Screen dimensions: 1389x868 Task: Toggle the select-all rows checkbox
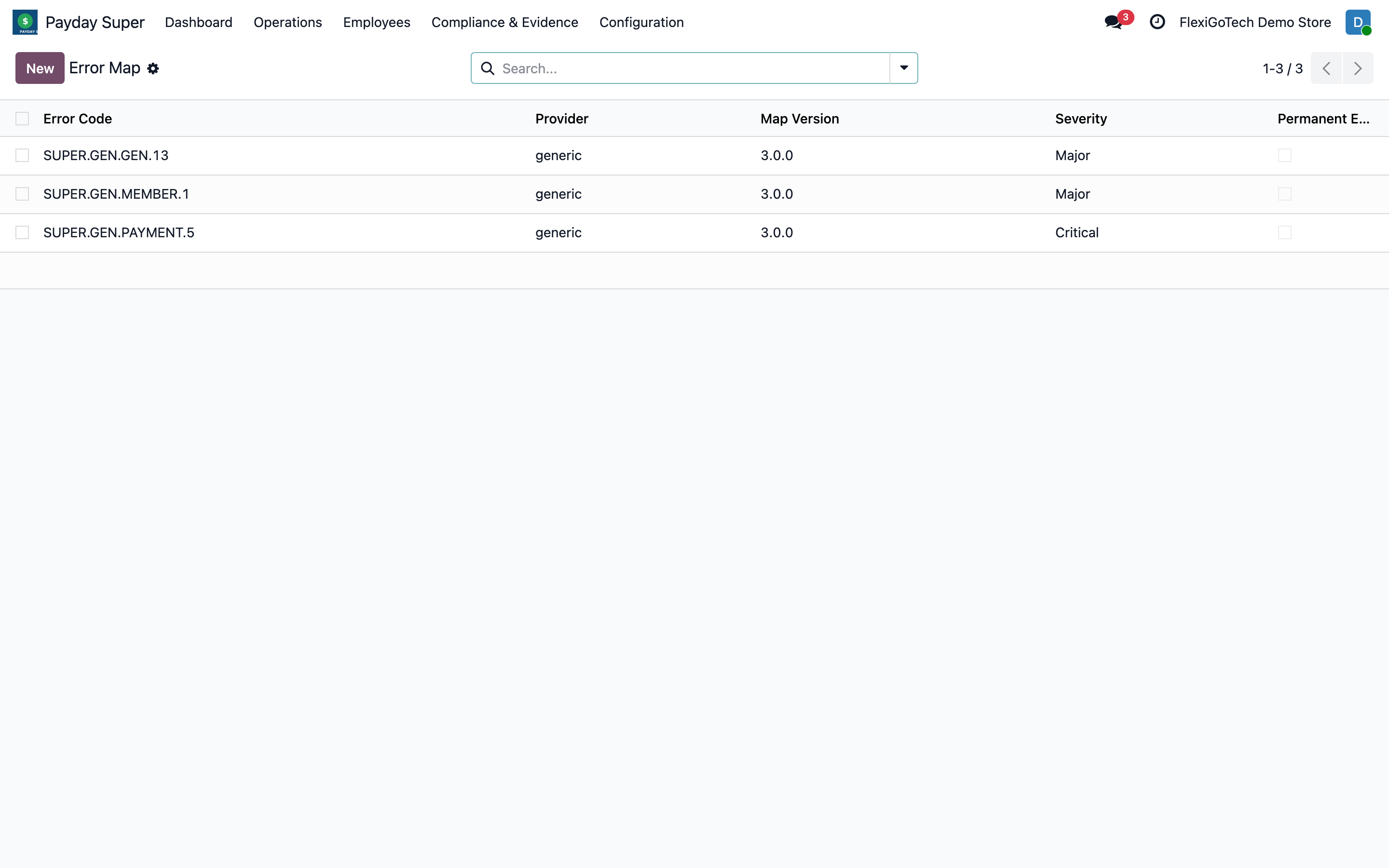tap(22, 119)
